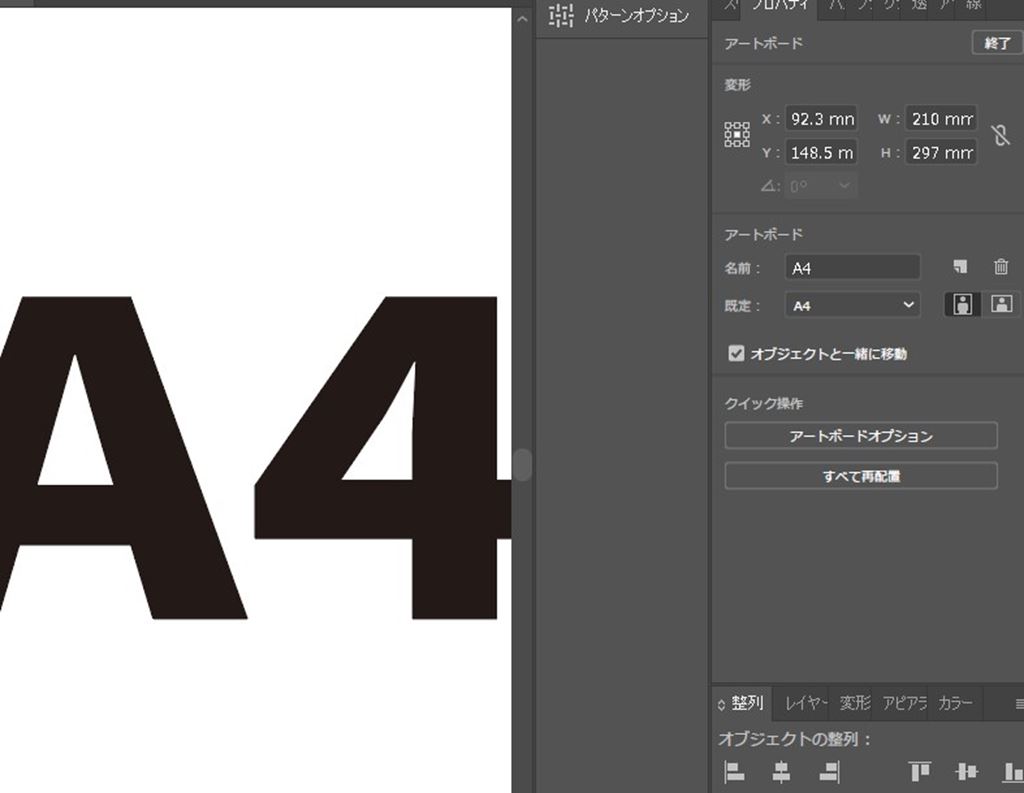Image resolution: width=1024 pixels, height=793 pixels.
Task: Click the artboard 名前 field containing A4
Action: [x=852, y=268]
